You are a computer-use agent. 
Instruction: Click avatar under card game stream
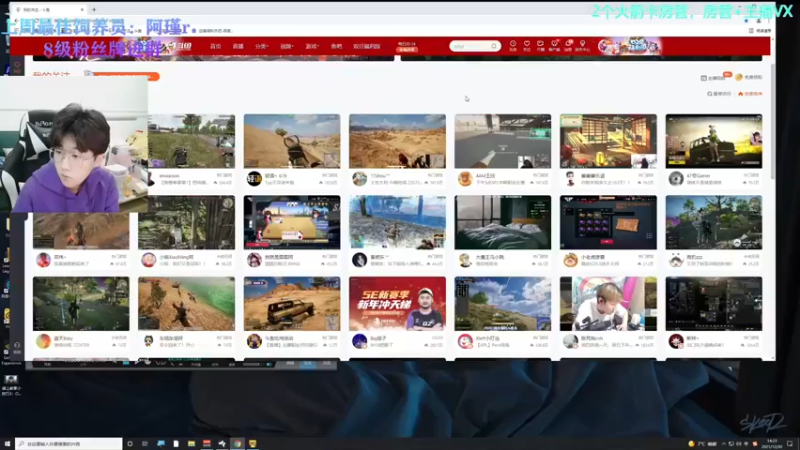pyautogui.click(x=254, y=260)
